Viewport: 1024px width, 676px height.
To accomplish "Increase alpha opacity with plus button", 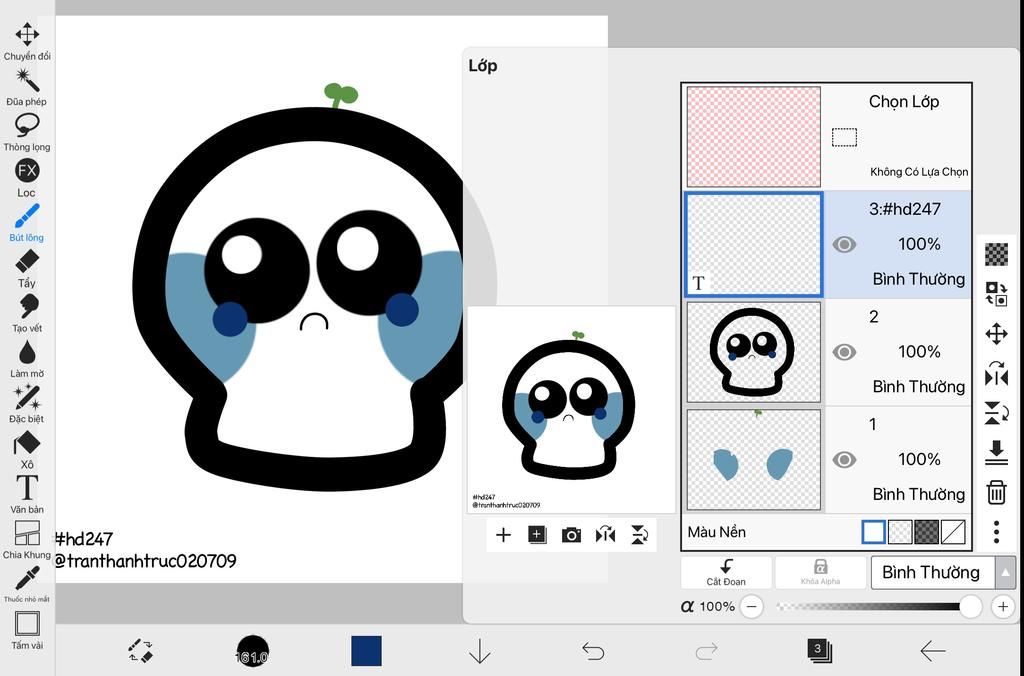I will click(x=1002, y=607).
